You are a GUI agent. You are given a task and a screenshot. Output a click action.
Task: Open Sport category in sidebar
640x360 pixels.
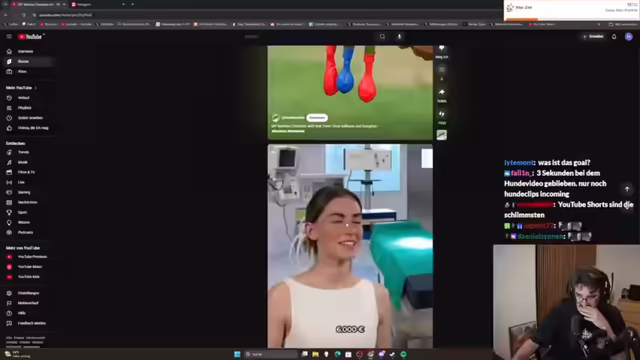(x=27, y=212)
